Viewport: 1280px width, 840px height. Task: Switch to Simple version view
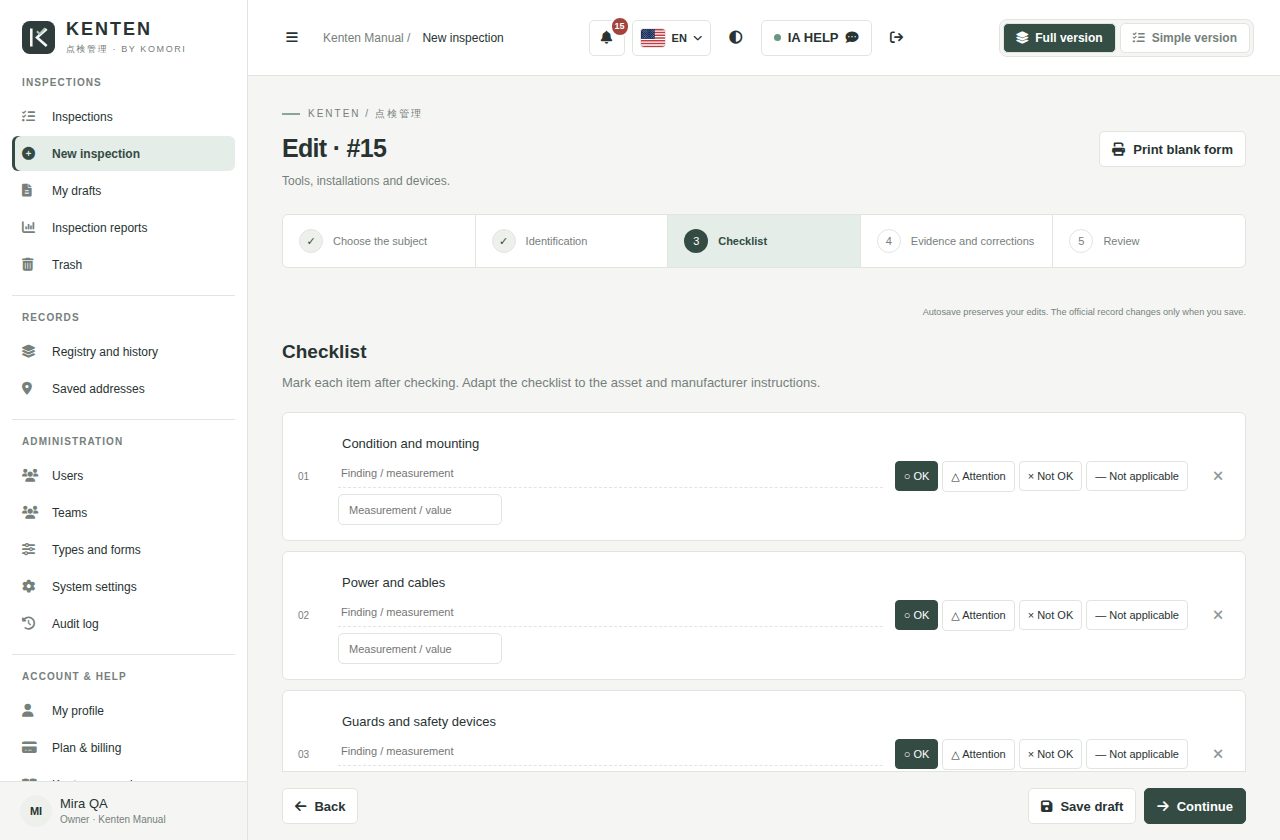tap(1184, 38)
